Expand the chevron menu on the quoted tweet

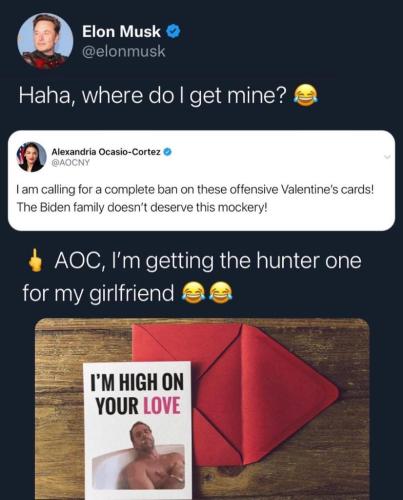click(387, 157)
